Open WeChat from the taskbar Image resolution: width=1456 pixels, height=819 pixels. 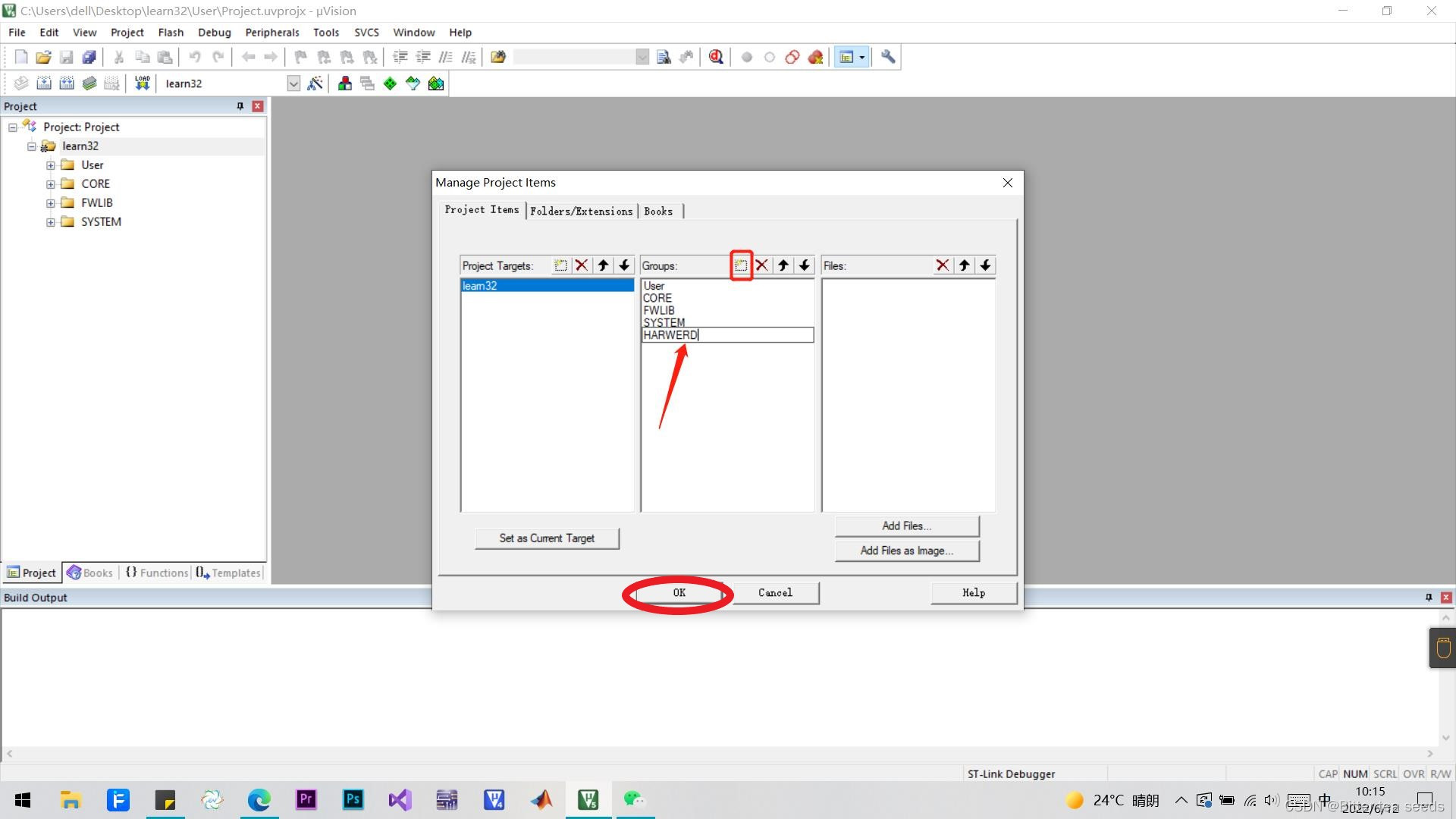click(x=634, y=799)
